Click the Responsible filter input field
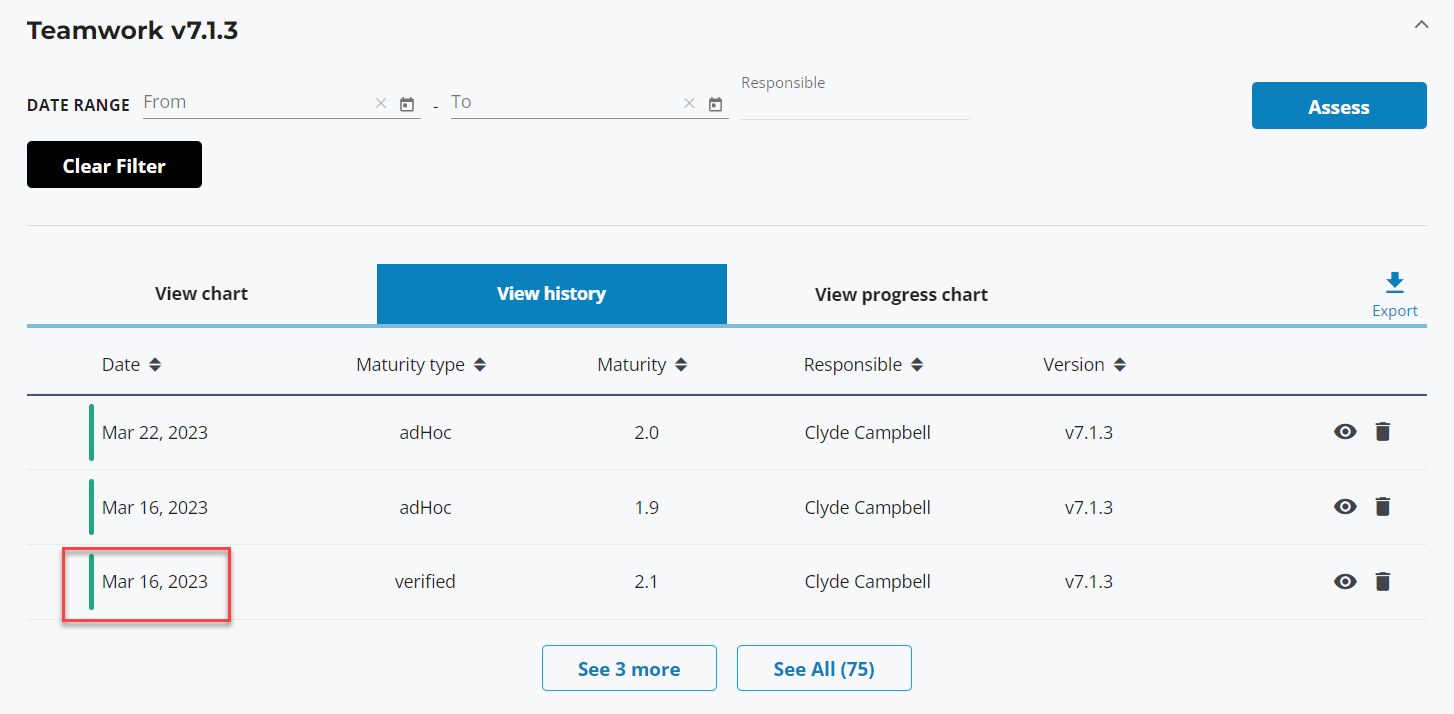This screenshot has height=714, width=1454. point(854,105)
